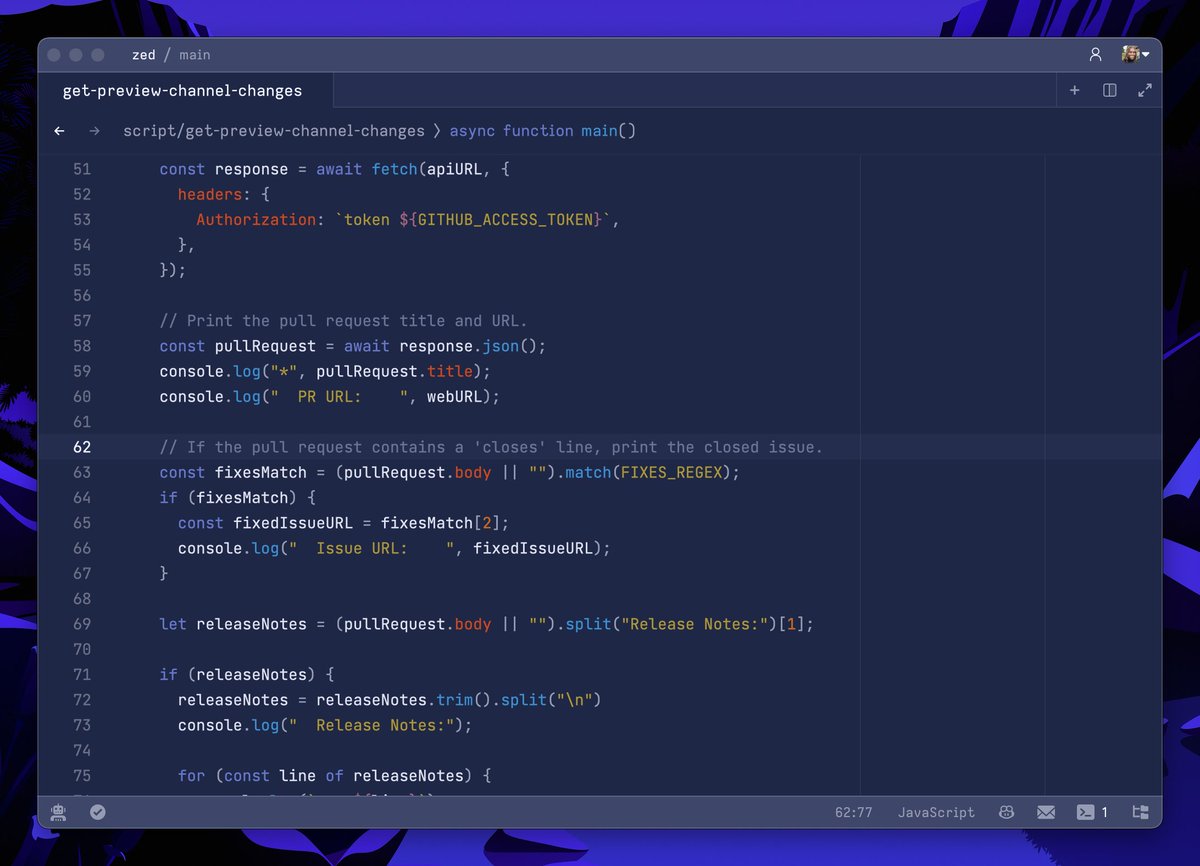Click fixedIssueURL declaration on line 65

293,523
